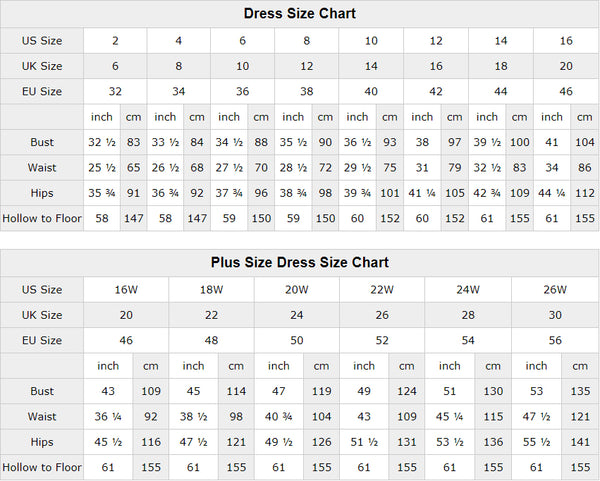The image size is (600, 481).
Task: Choose the 20W US size cell
Action: [x=297, y=290]
